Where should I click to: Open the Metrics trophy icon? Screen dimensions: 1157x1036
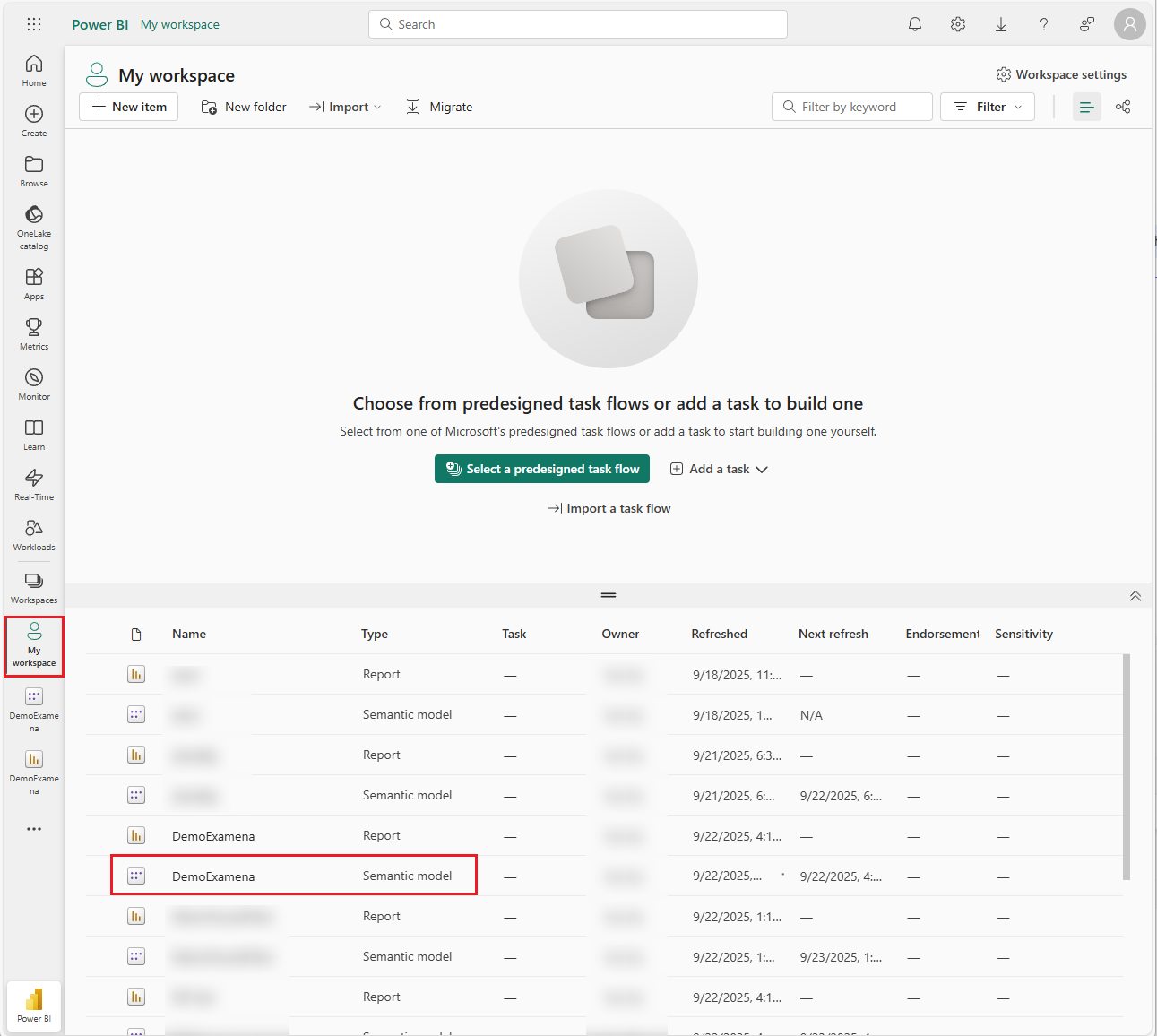(34, 333)
